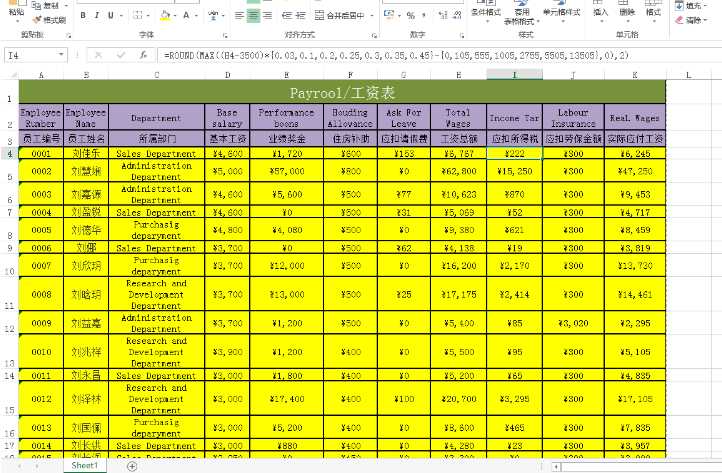This screenshot has width=722, height=473.
Task: Click the Insert Function fx icon
Action: point(143,55)
